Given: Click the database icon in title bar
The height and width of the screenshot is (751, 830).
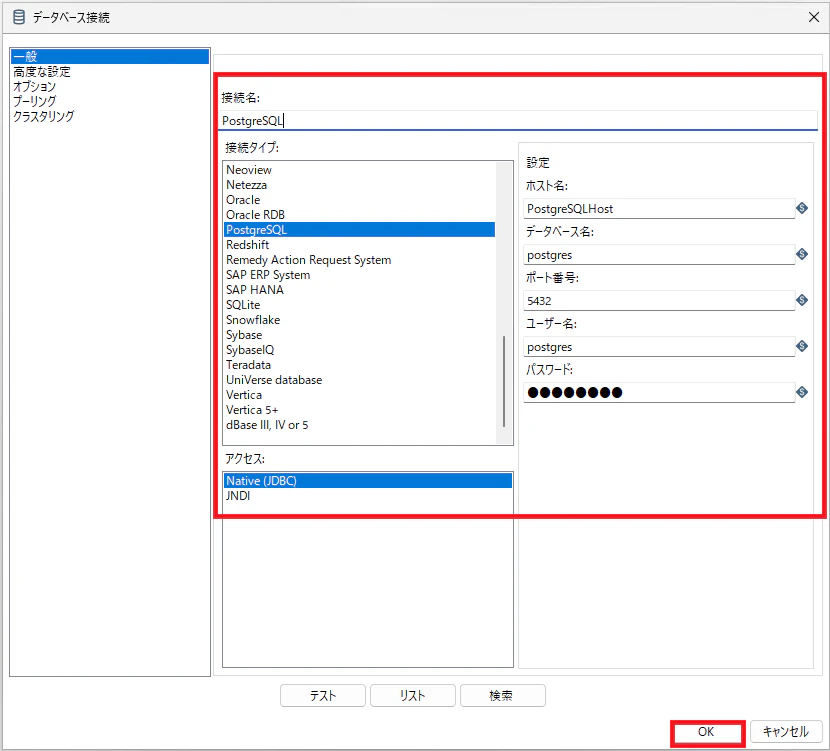Looking at the screenshot, I should [19, 17].
